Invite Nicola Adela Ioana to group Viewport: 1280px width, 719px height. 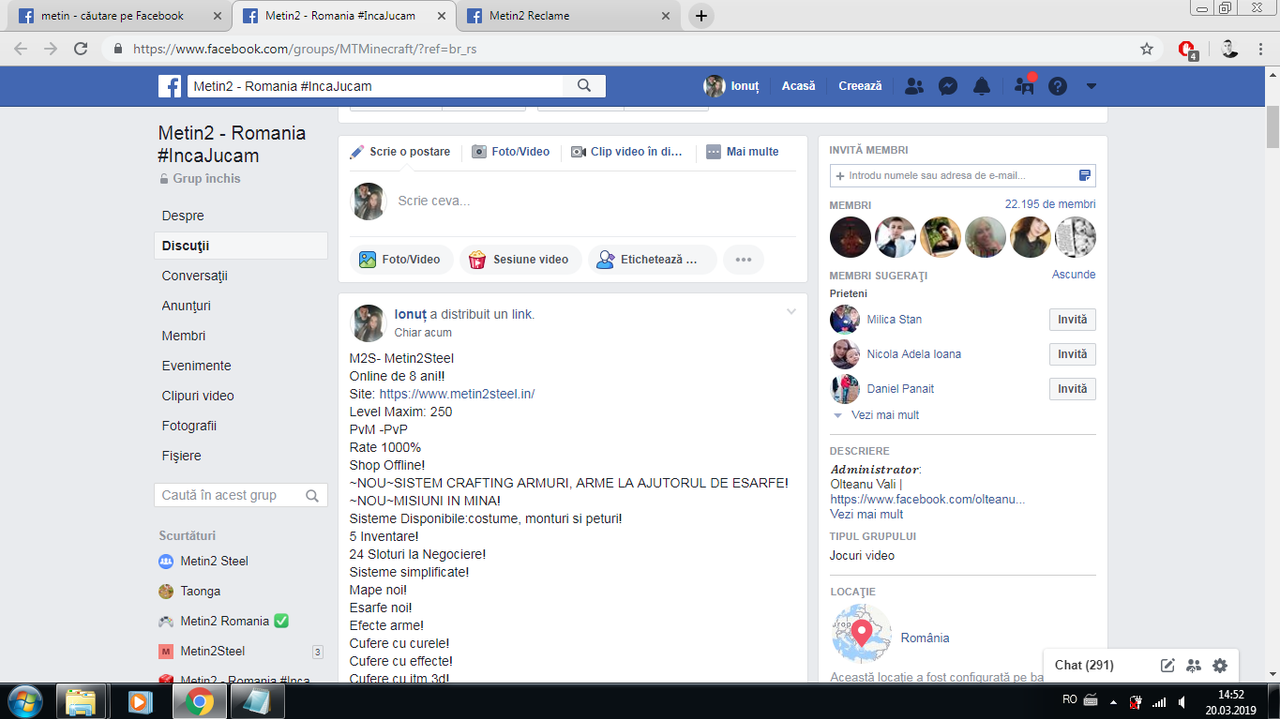1072,354
